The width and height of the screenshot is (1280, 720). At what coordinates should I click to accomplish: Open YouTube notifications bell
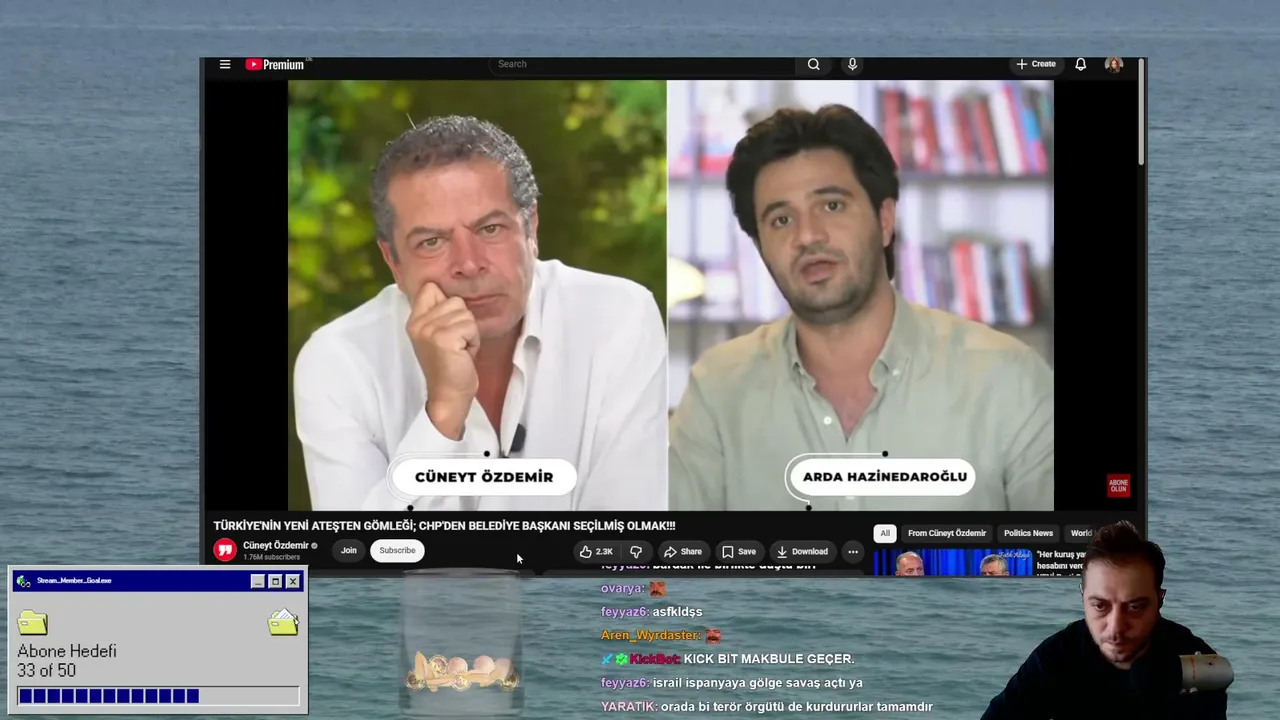1081,64
